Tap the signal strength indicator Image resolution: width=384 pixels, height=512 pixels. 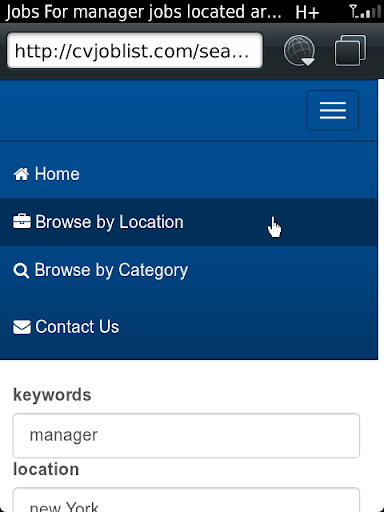click(365, 11)
